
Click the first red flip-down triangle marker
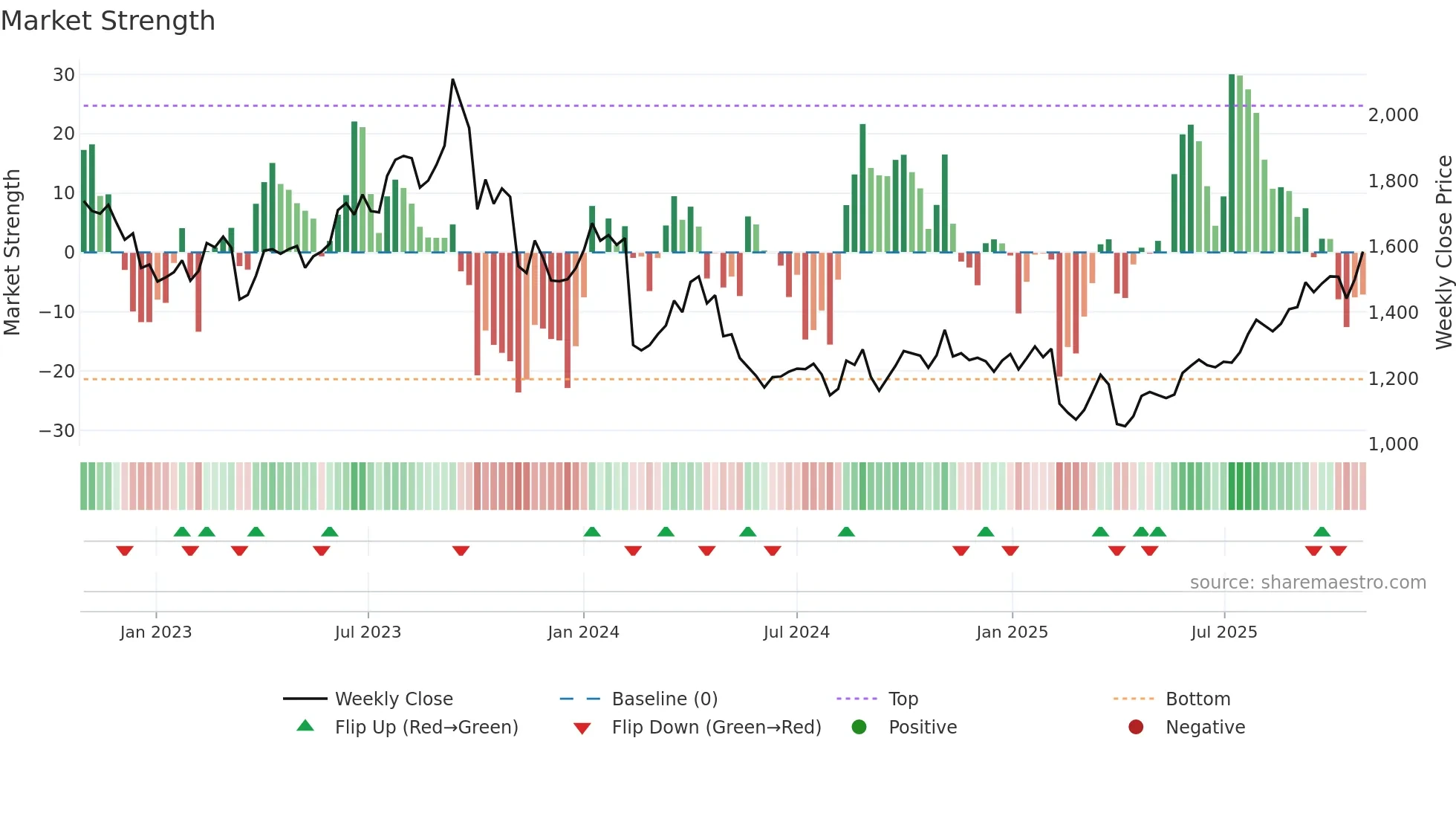125,551
